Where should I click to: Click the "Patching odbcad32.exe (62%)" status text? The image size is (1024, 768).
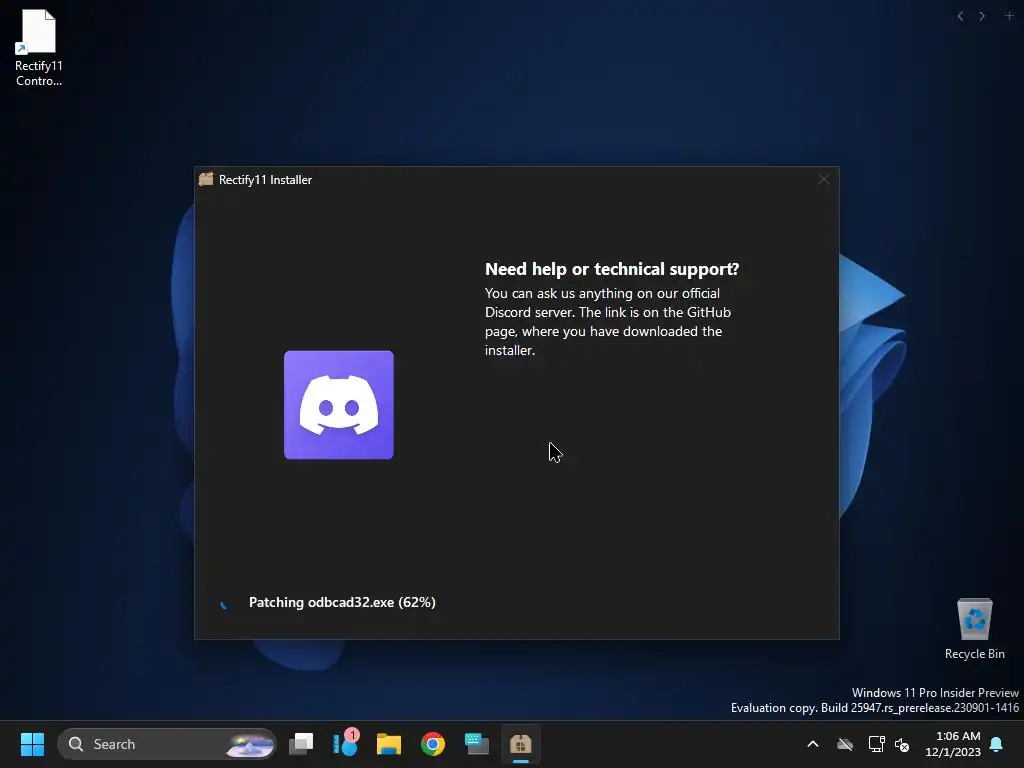tap(342, 602)
